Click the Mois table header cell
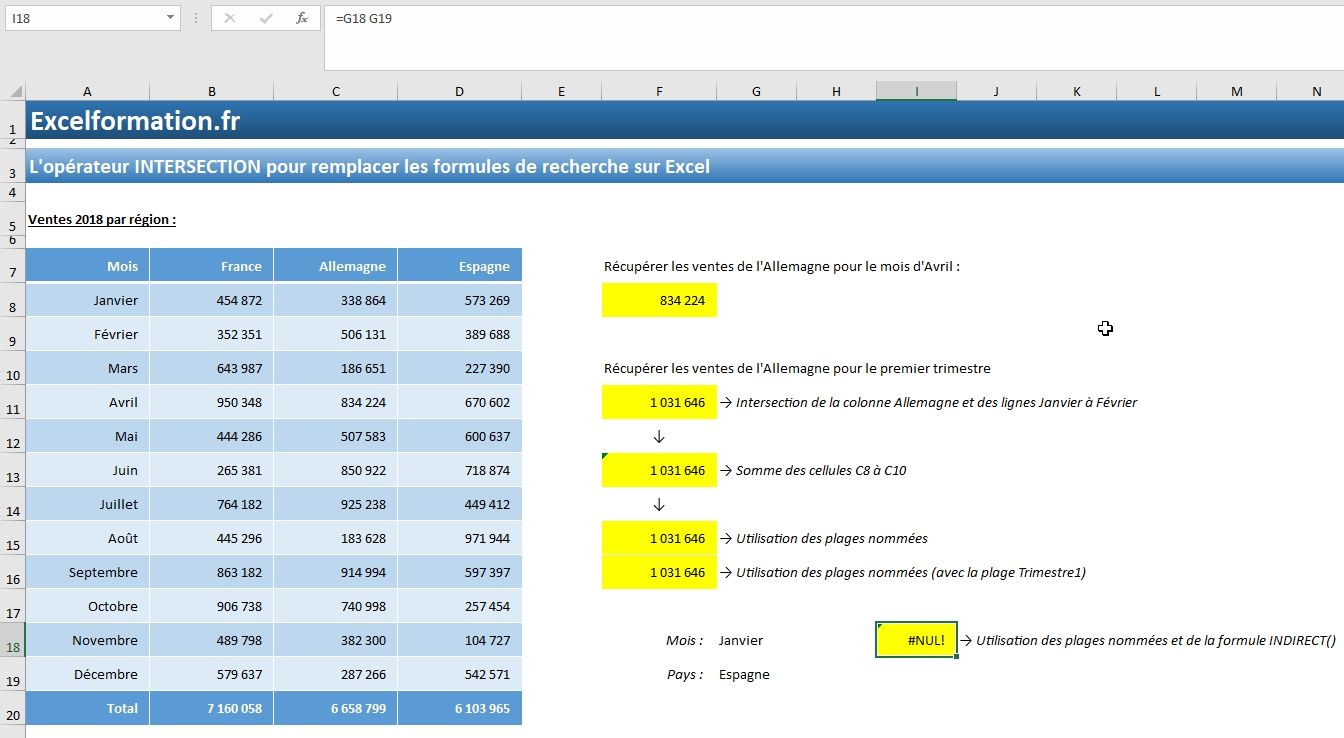 coord(87,266)
